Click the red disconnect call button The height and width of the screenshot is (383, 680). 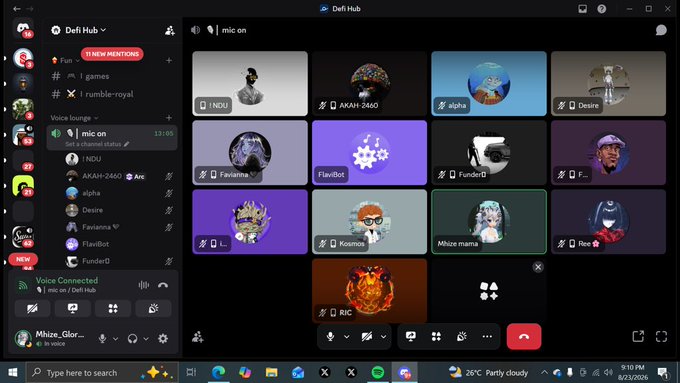[x=524, y=336]
